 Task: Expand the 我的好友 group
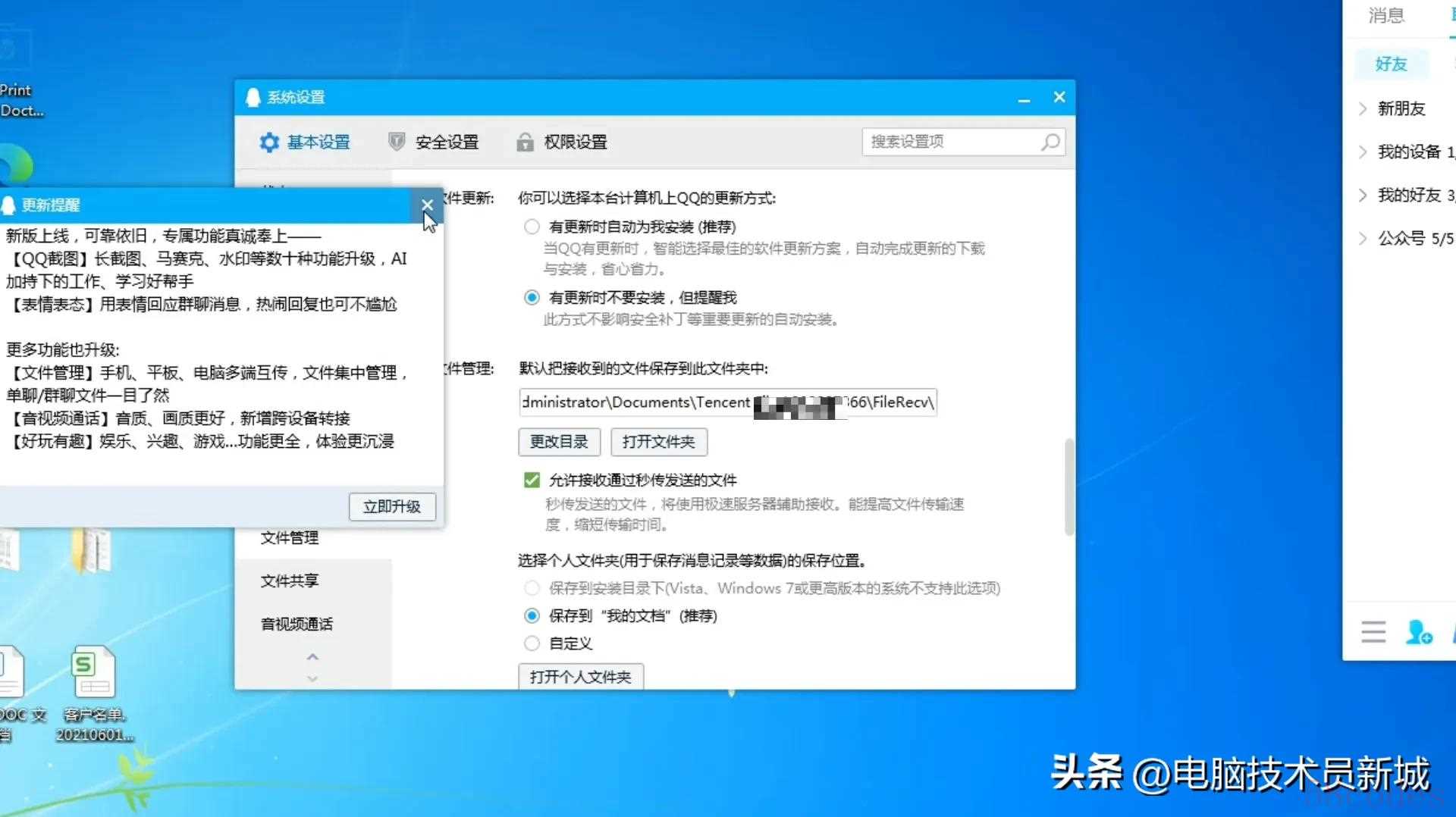(1407, 195)
